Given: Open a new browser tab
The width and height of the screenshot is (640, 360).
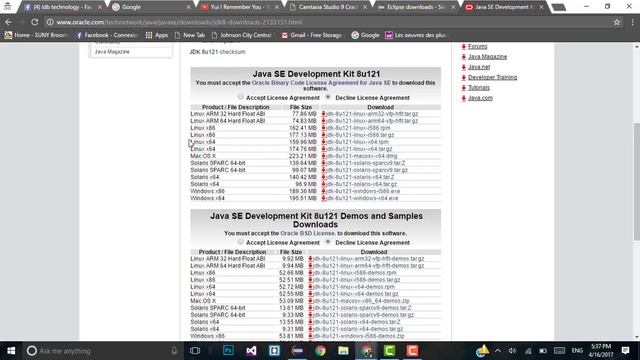Looking at the screenshot, I should tap(559, 7).
